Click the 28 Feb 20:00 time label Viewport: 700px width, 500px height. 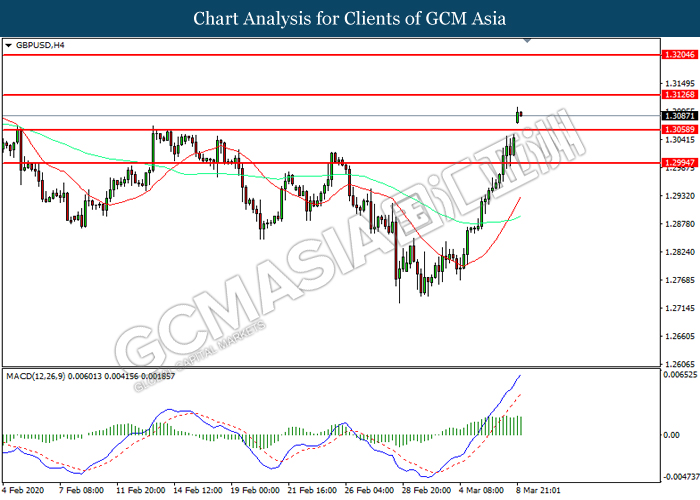click(426, 490)
